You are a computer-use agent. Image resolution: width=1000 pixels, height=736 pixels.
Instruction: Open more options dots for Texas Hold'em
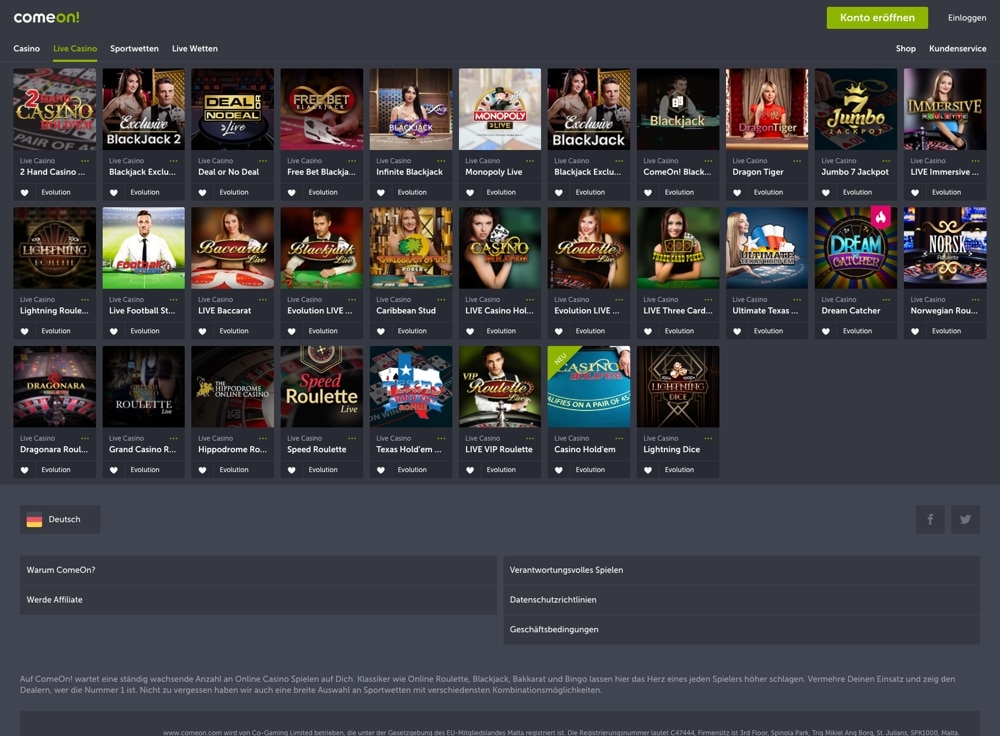point(441,438)
